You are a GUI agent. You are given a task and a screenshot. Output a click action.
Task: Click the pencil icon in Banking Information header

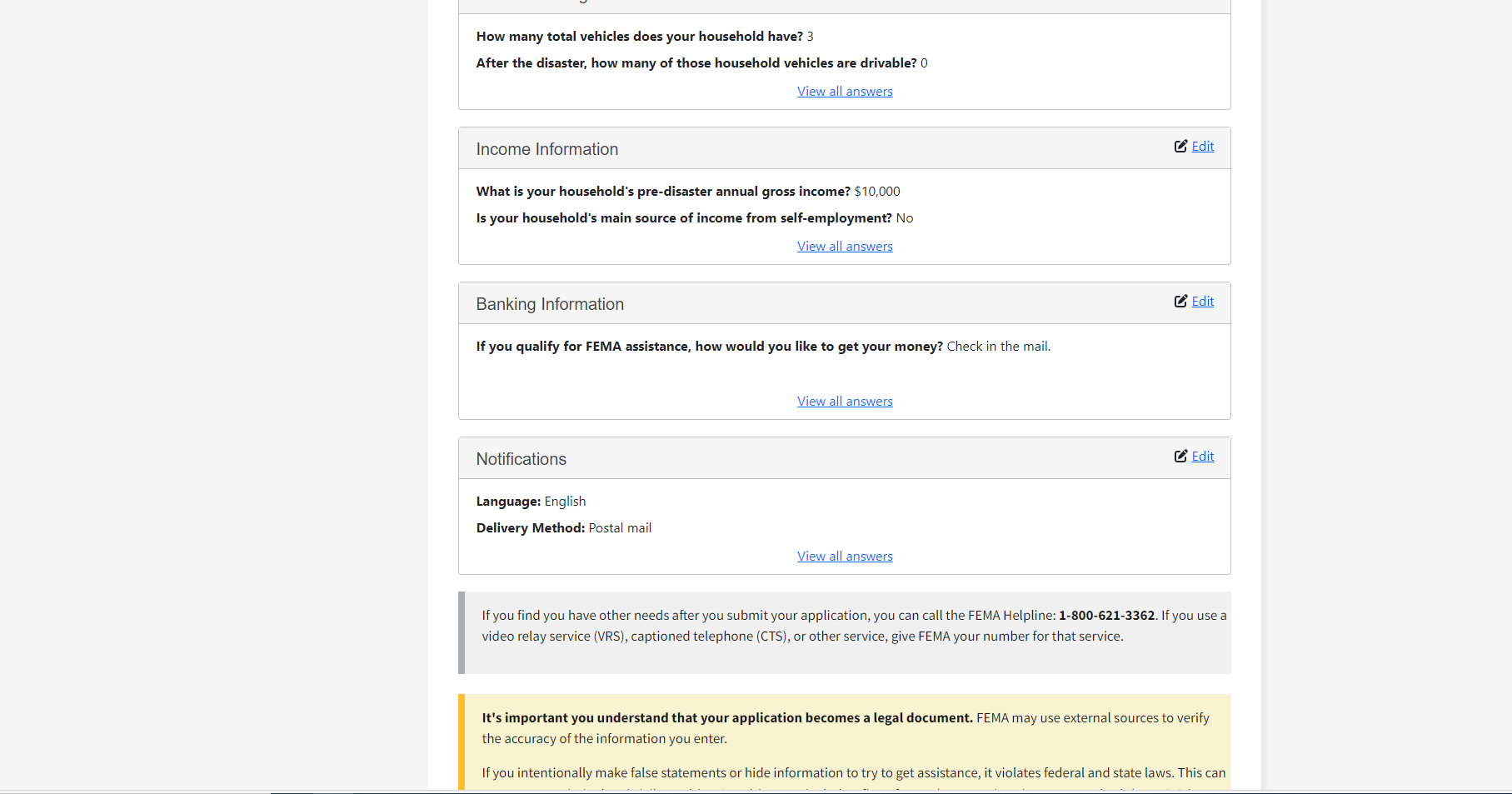click(1180, 302)
